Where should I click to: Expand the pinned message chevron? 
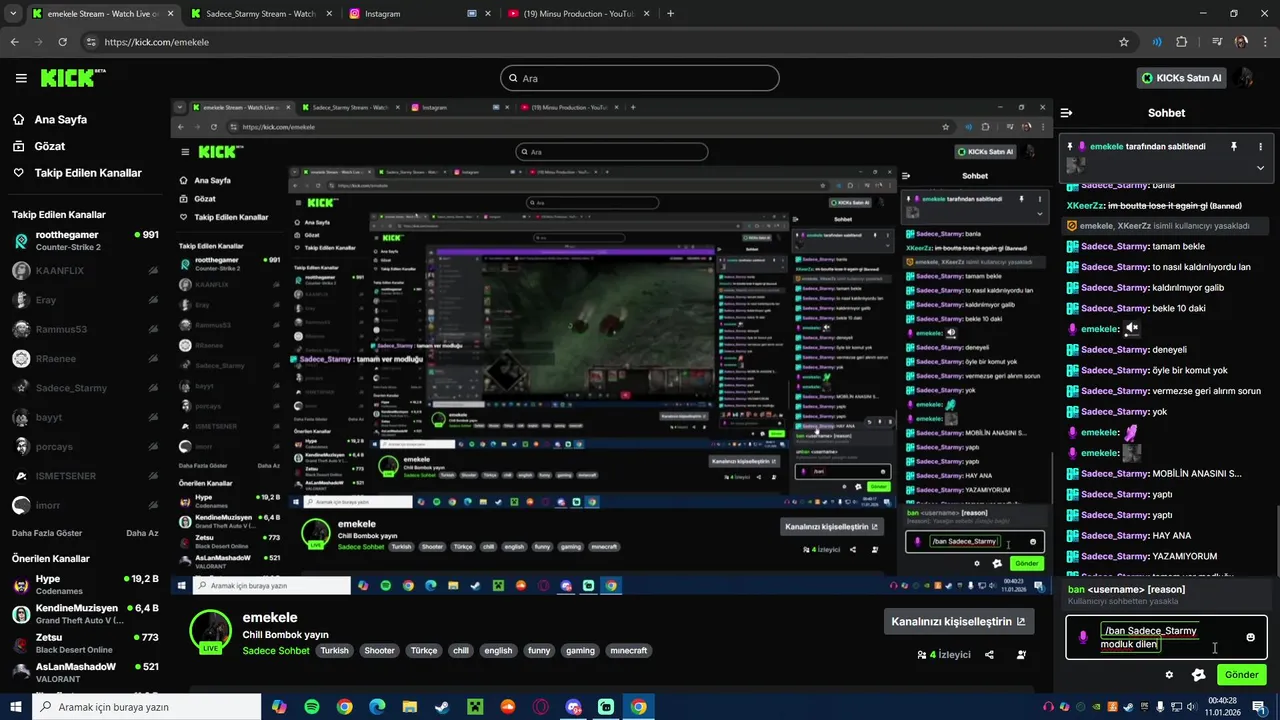[x=1260, y=168]
